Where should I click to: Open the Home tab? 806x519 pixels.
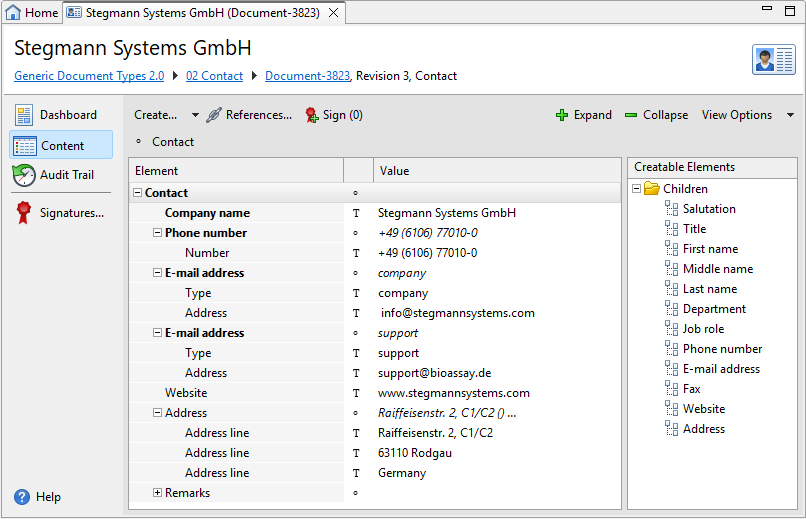32,13
